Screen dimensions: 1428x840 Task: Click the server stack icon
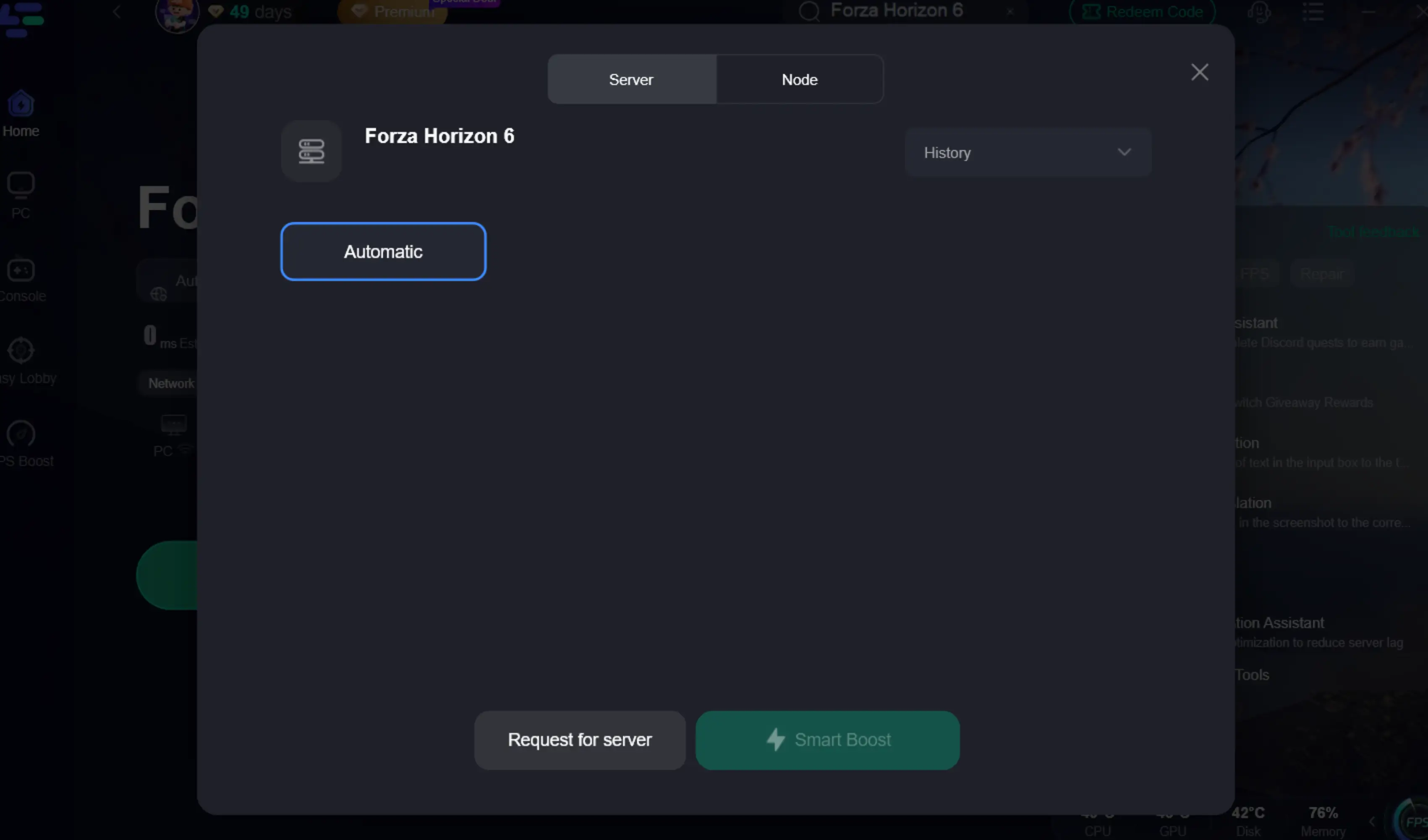tap(311, 152)
